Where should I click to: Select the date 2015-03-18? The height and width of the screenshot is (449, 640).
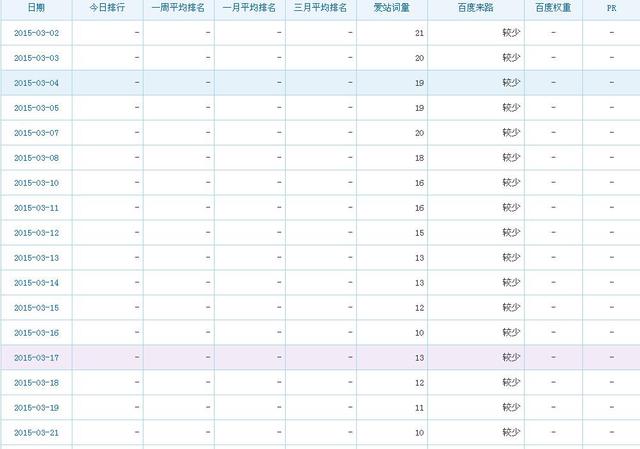36,383
